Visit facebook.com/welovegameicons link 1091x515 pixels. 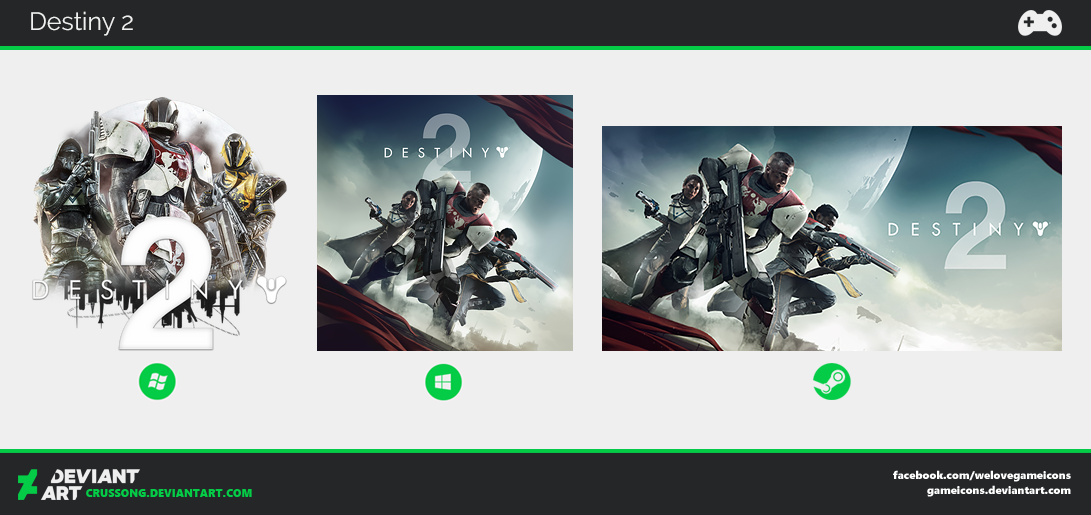982,475
